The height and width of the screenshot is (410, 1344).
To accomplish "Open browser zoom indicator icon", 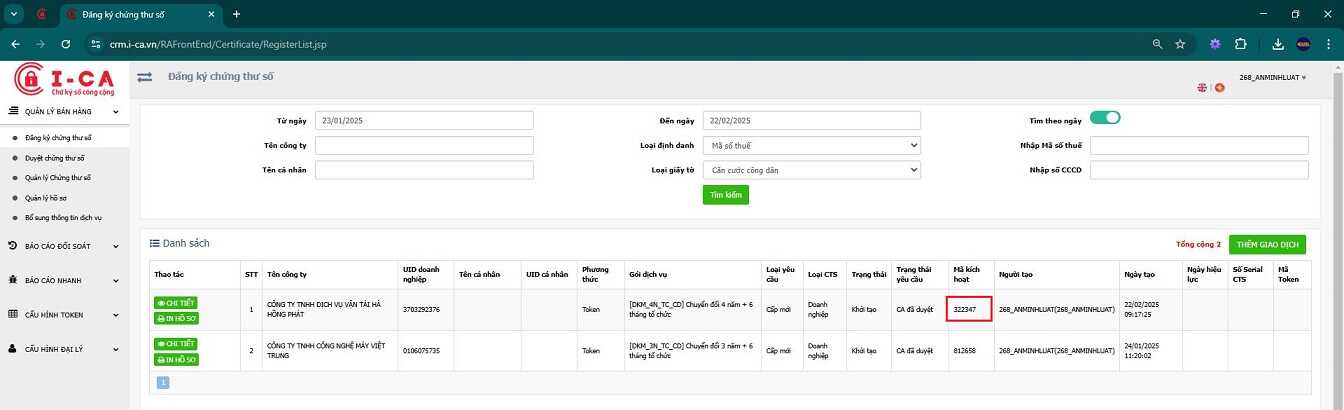I will pos(1157,44).
